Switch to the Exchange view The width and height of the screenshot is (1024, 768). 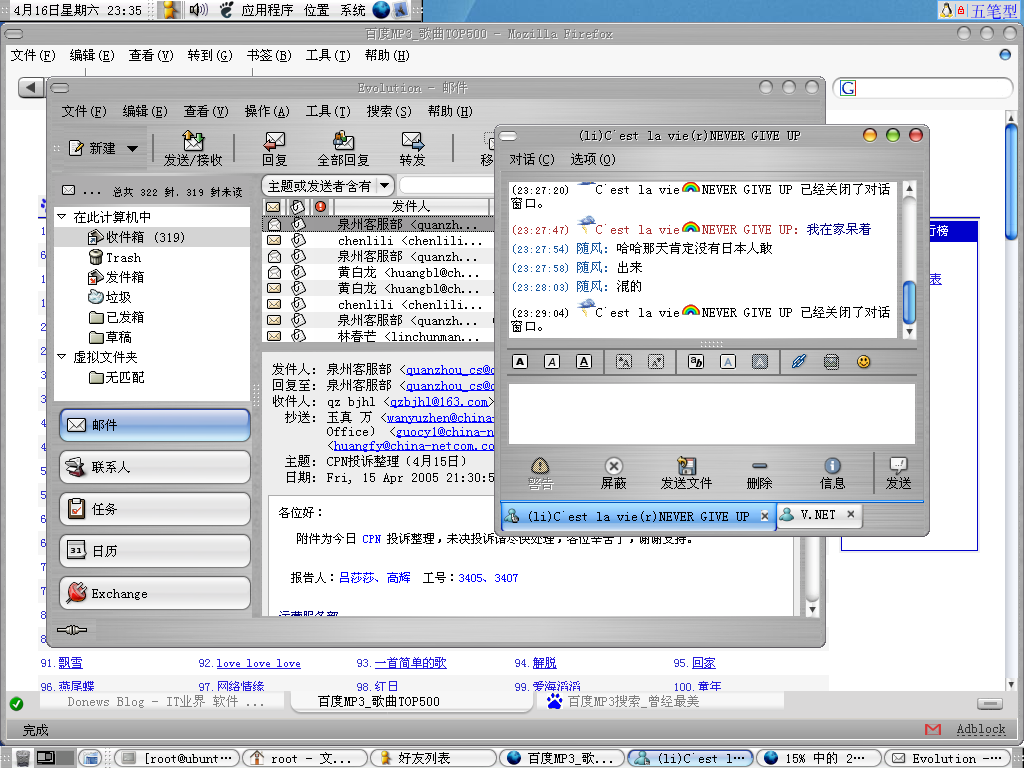point(155,593)
